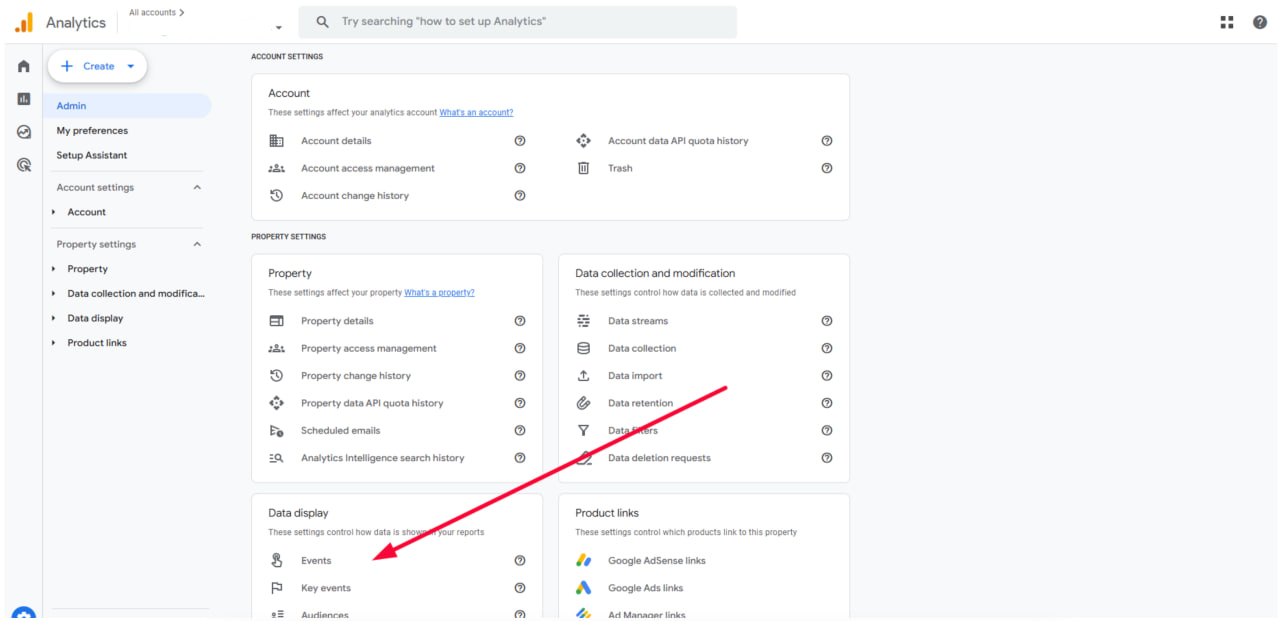Open the Reports bar chart icon

point(24,99)
